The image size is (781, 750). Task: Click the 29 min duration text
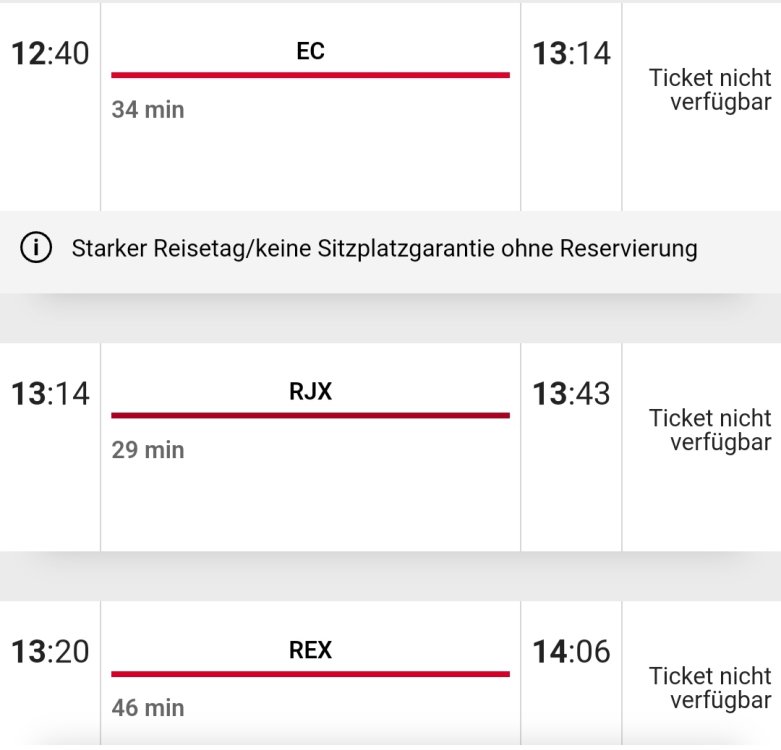click(x=148, y=449)
